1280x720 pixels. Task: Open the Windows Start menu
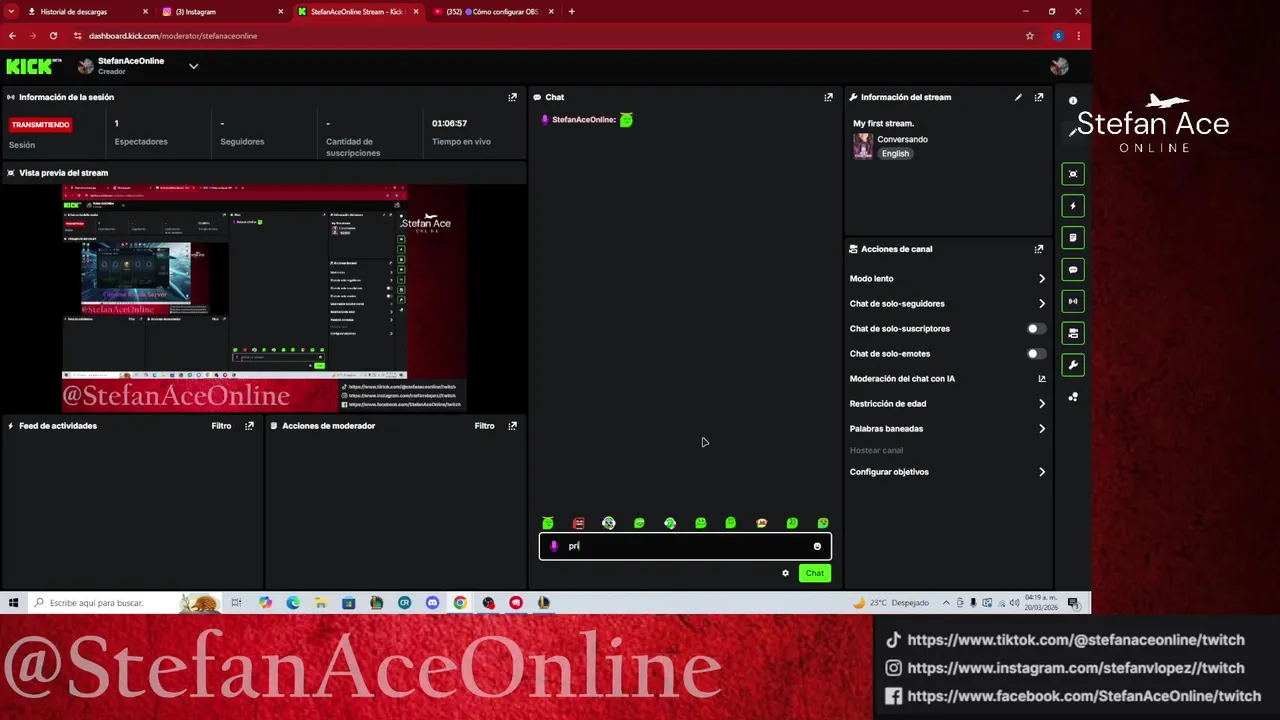13,603
